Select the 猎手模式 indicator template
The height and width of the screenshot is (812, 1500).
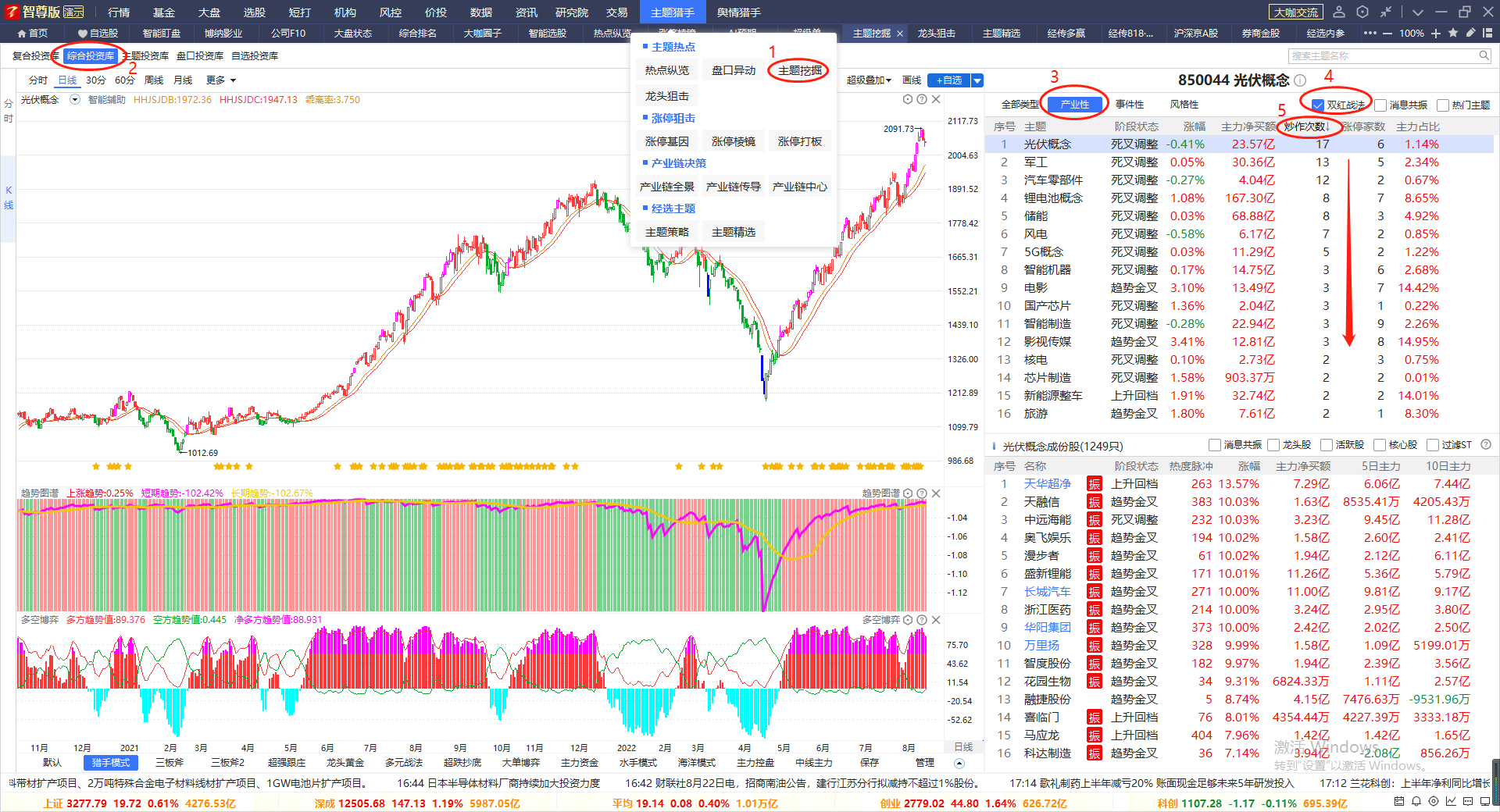pyautogui.click(x=111, y=763)
